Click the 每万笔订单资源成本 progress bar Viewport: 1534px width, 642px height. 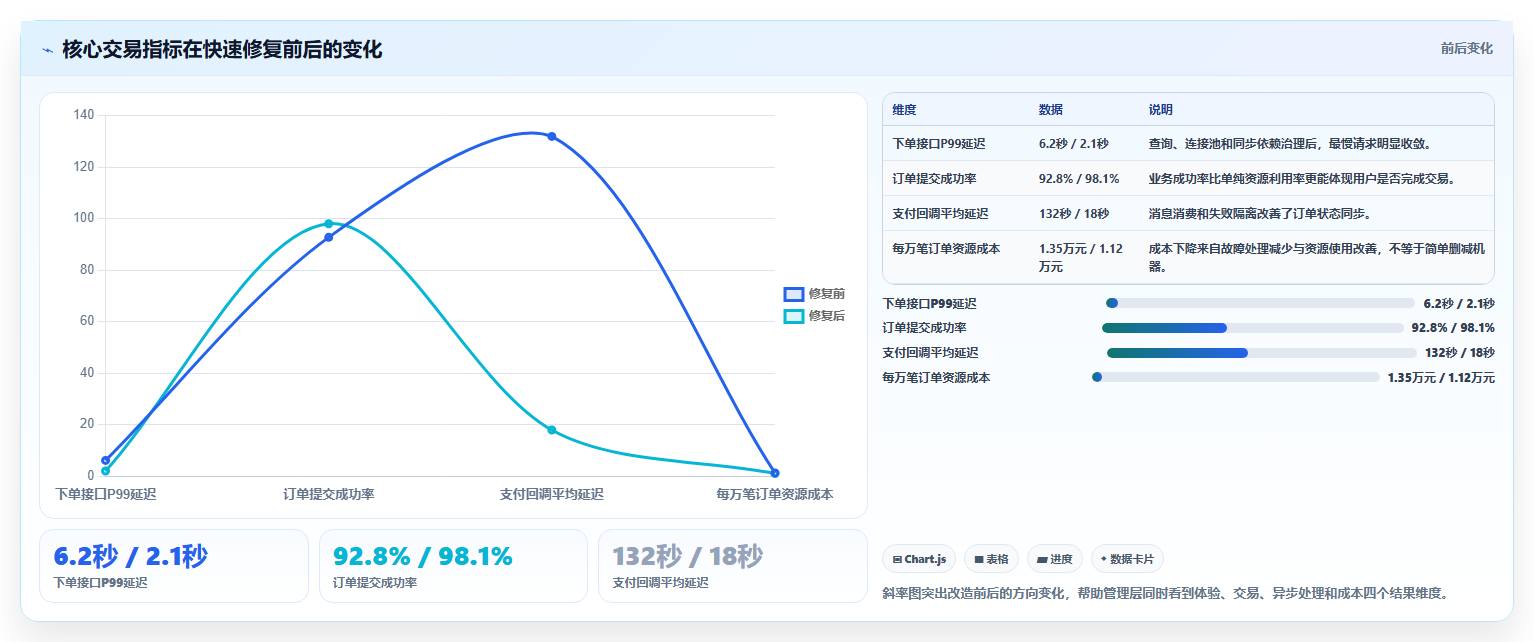[1236, 377]
